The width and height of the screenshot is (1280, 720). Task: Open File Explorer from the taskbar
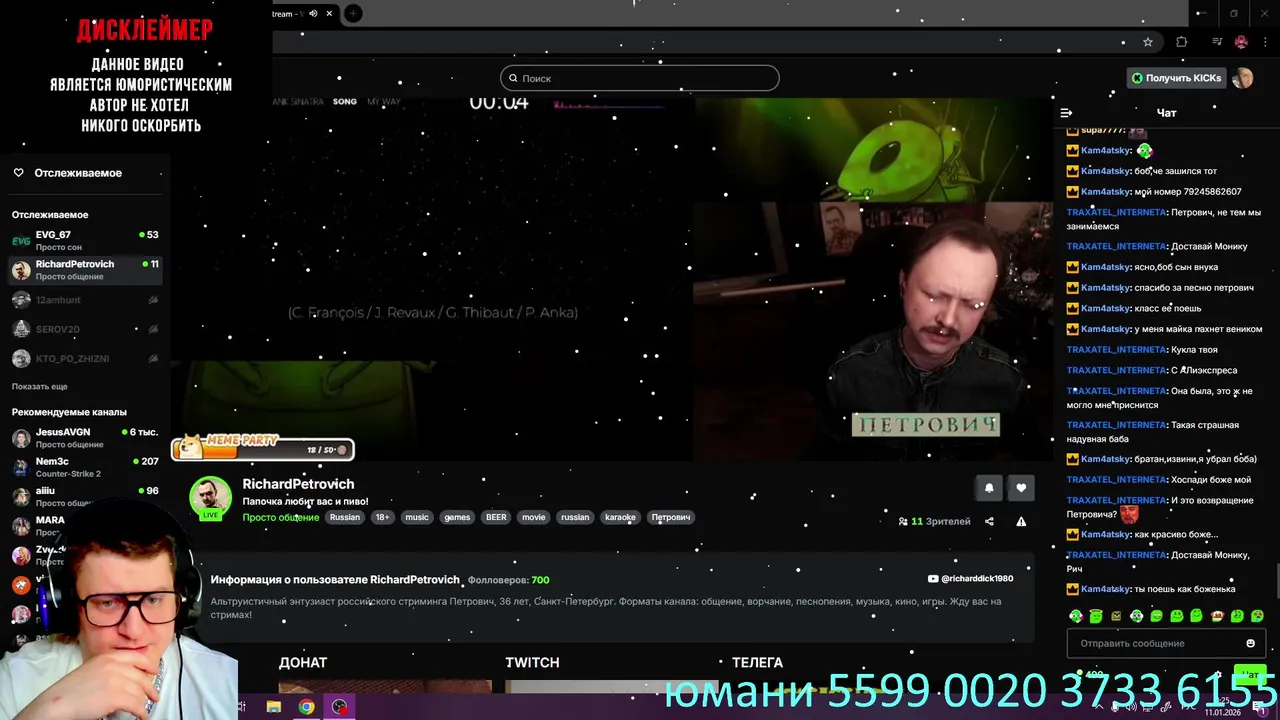point(273,707)
